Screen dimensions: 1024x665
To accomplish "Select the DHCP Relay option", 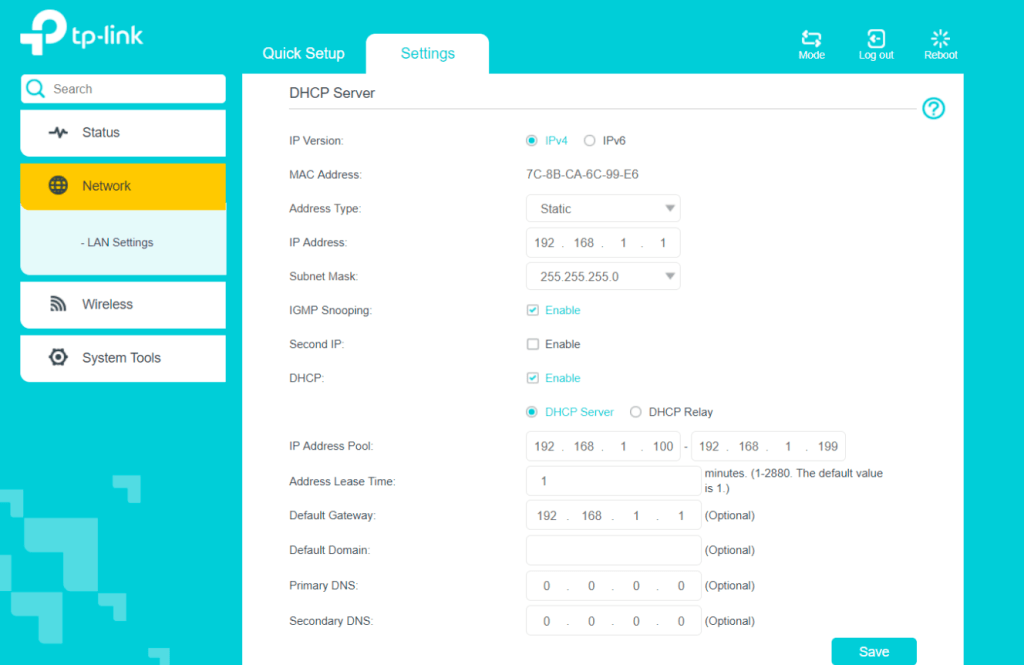I will pos(636,412).
